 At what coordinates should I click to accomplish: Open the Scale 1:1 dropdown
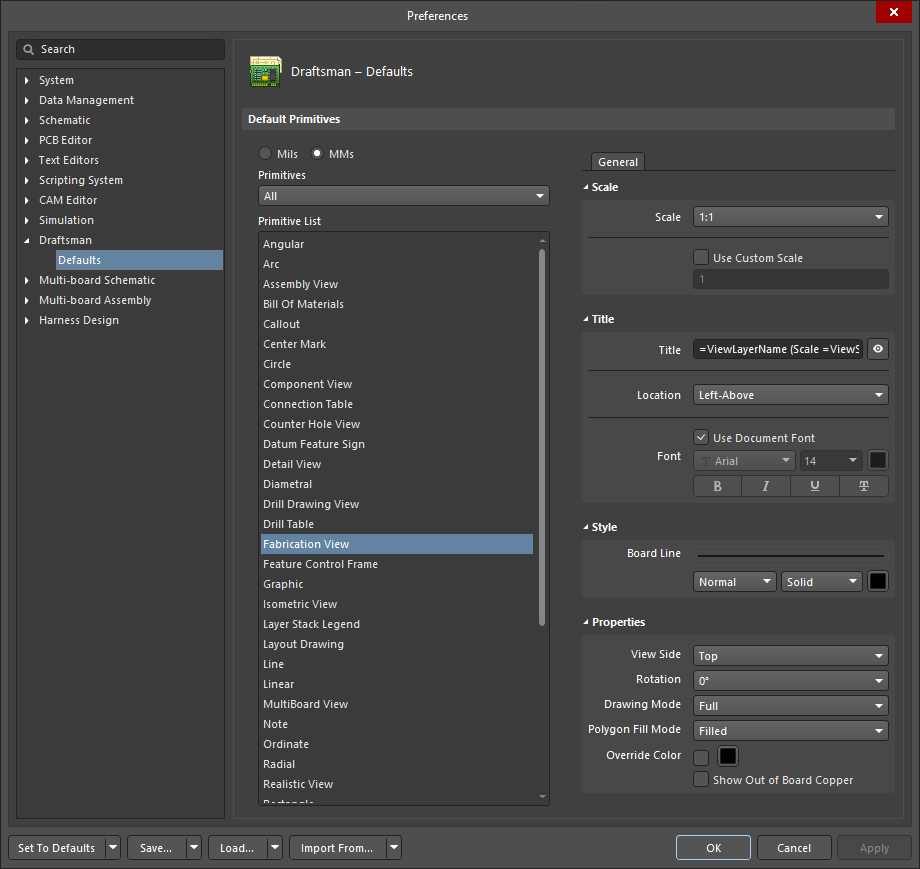pos(790,217)
